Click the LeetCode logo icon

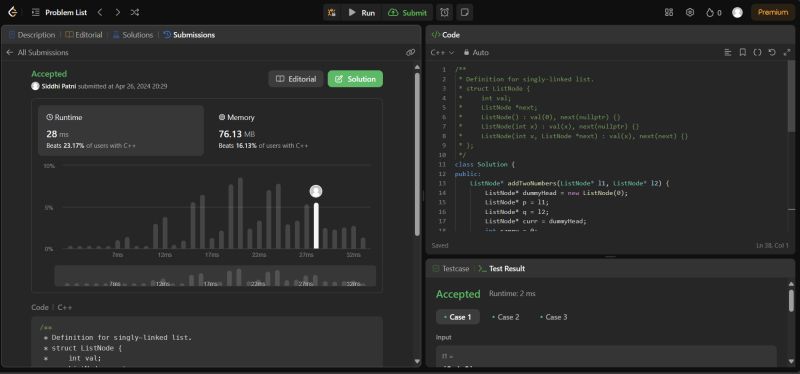[x=13, y=12]
